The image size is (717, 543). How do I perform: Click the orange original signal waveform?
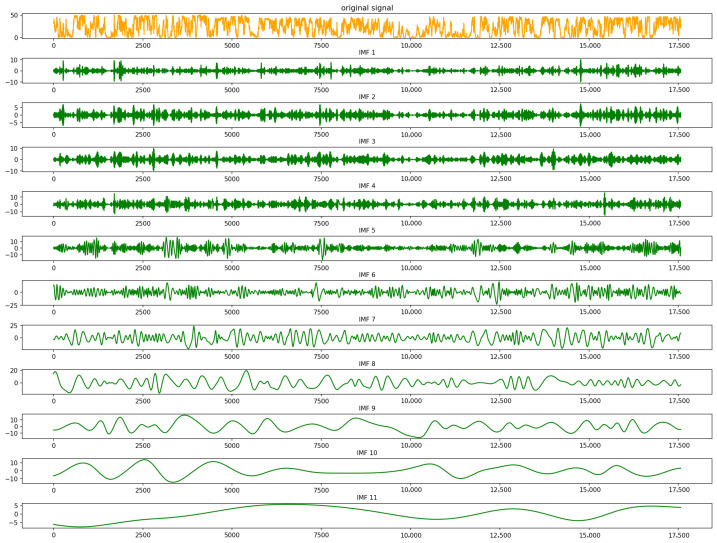pos(367,26)
